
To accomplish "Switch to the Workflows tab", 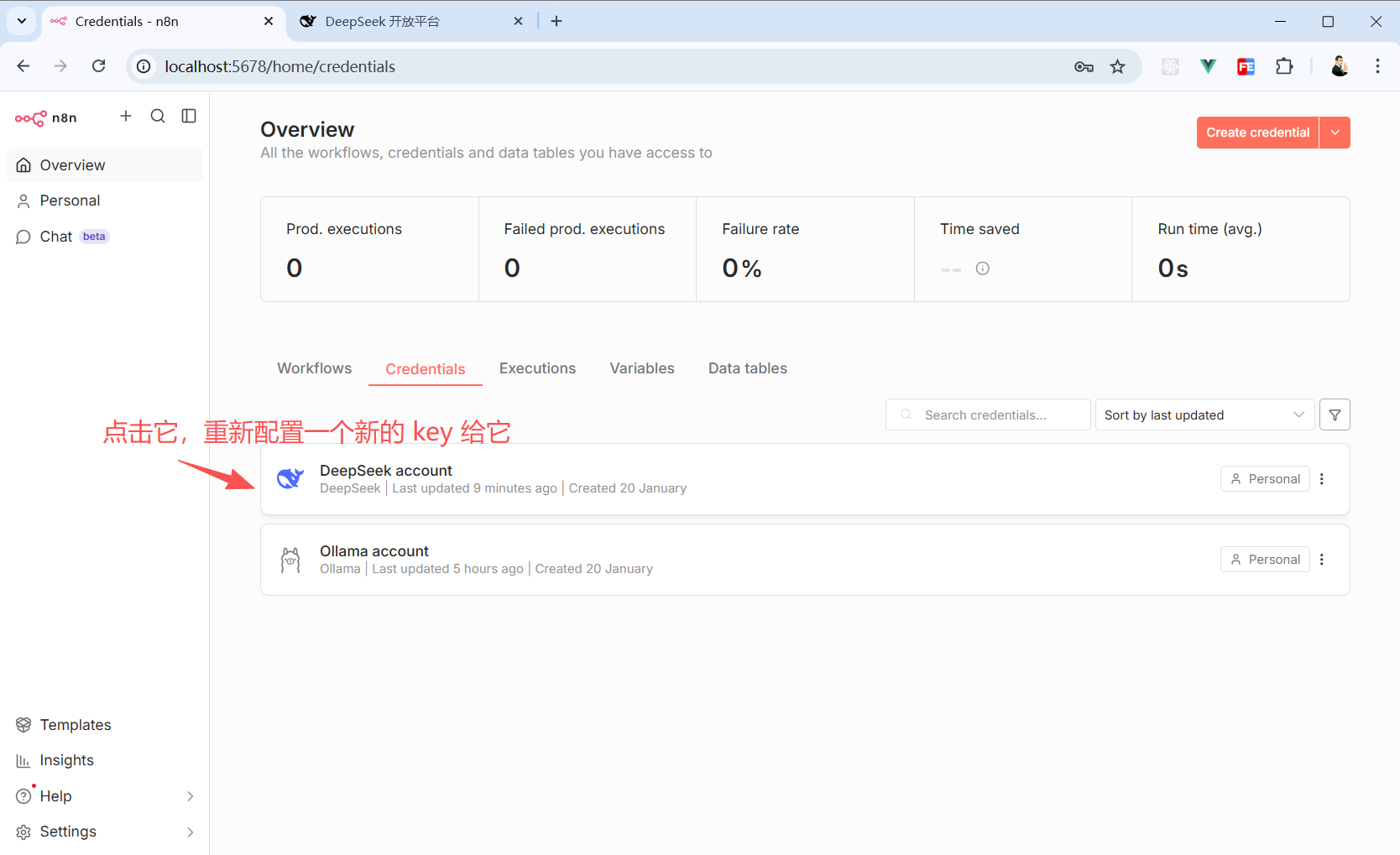I will pyautogui.click(x=314, y=368).
